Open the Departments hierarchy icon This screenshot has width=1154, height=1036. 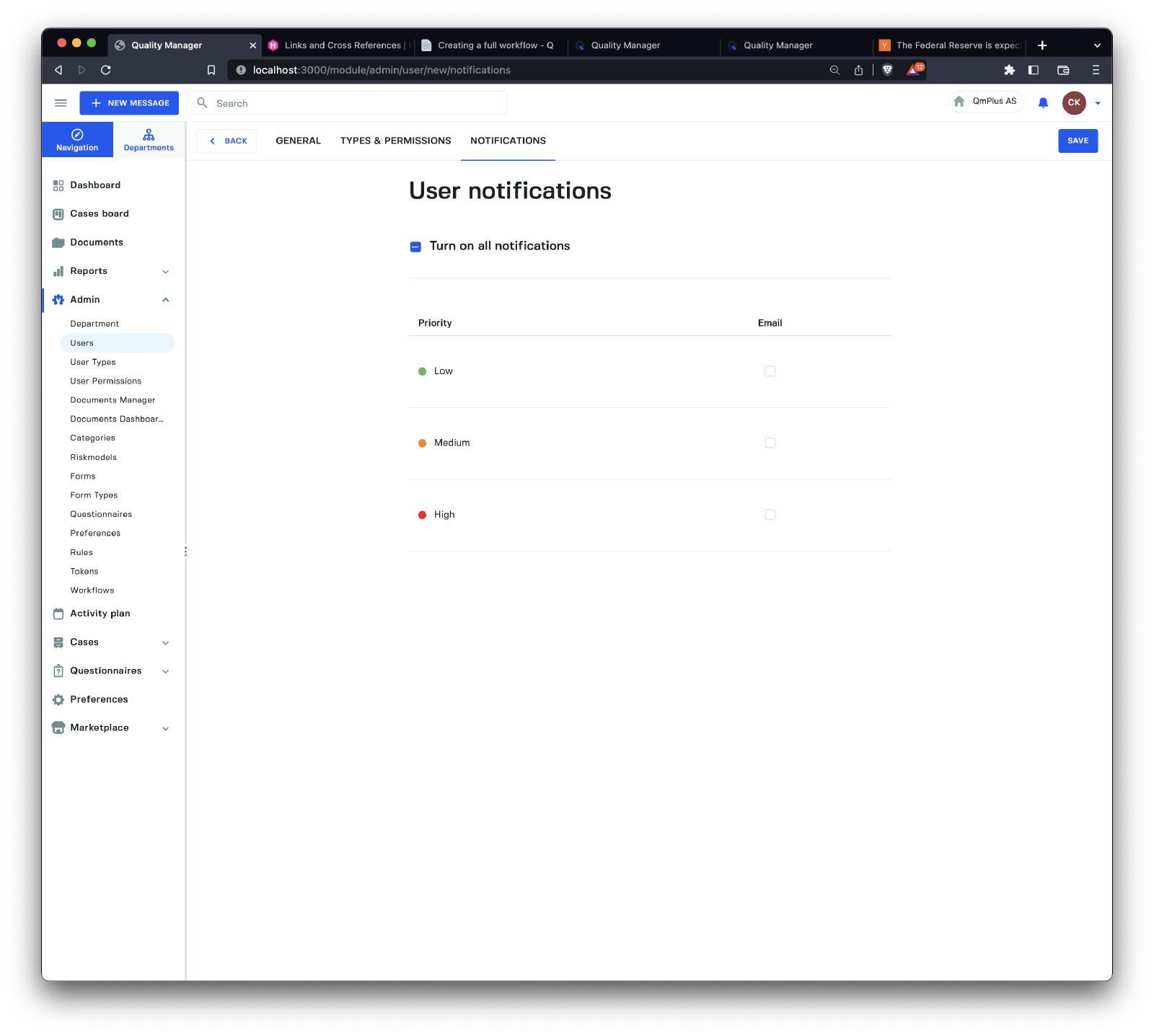[149, 135]
